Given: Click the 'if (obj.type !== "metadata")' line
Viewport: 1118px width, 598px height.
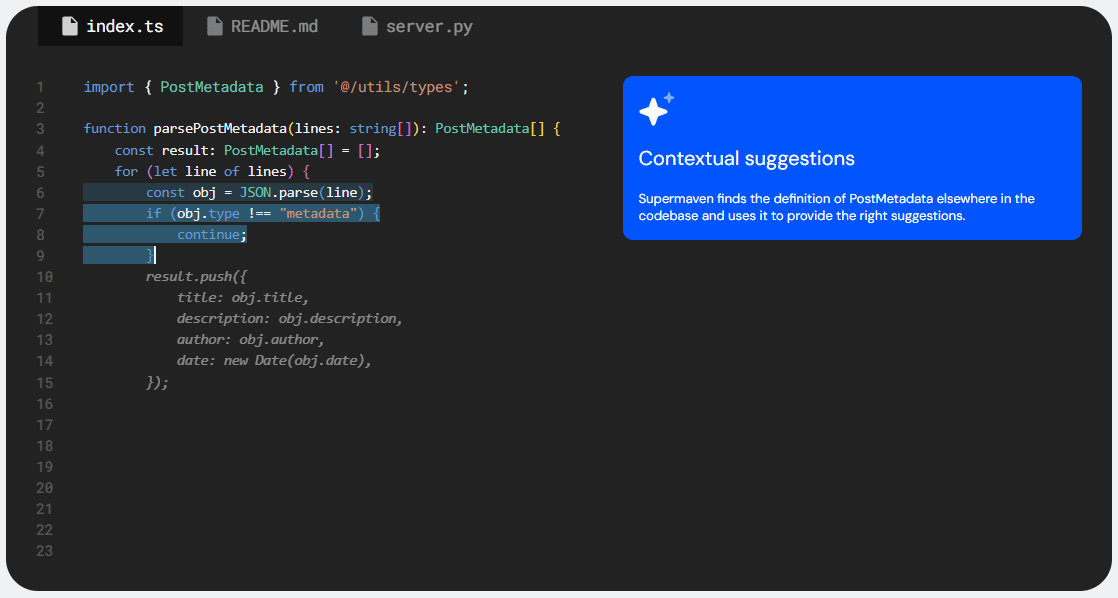Looking at the screenshot, I should click(263, 214).
